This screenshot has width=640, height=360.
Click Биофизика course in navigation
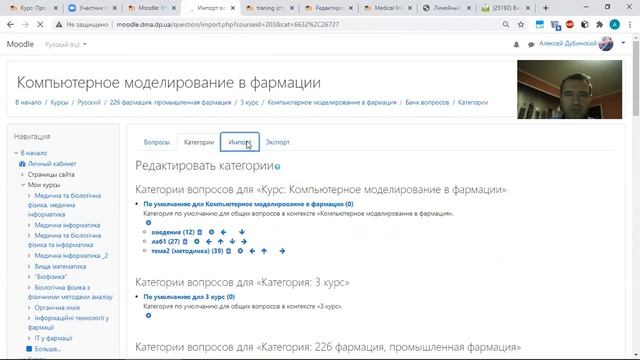(51, 277)
